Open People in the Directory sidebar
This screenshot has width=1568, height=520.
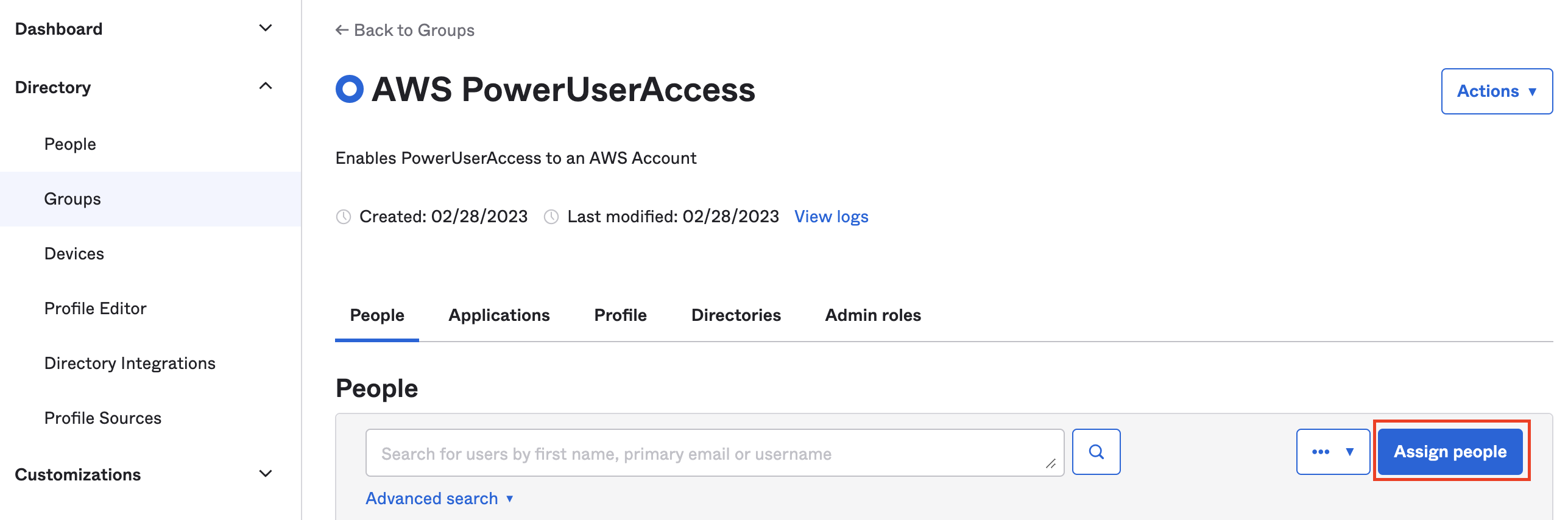[x=70, y=144]
